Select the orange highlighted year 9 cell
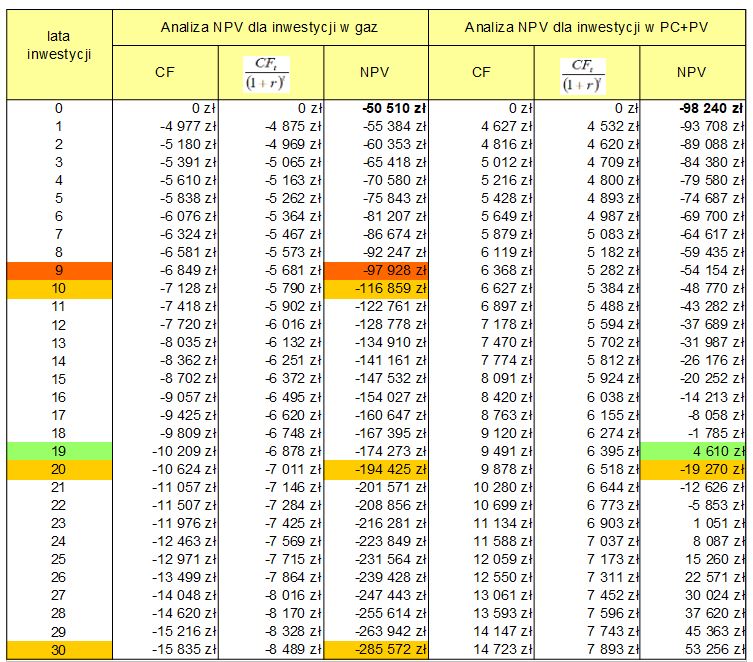Viewport: 753px width, 662px height. pos(59,271)
